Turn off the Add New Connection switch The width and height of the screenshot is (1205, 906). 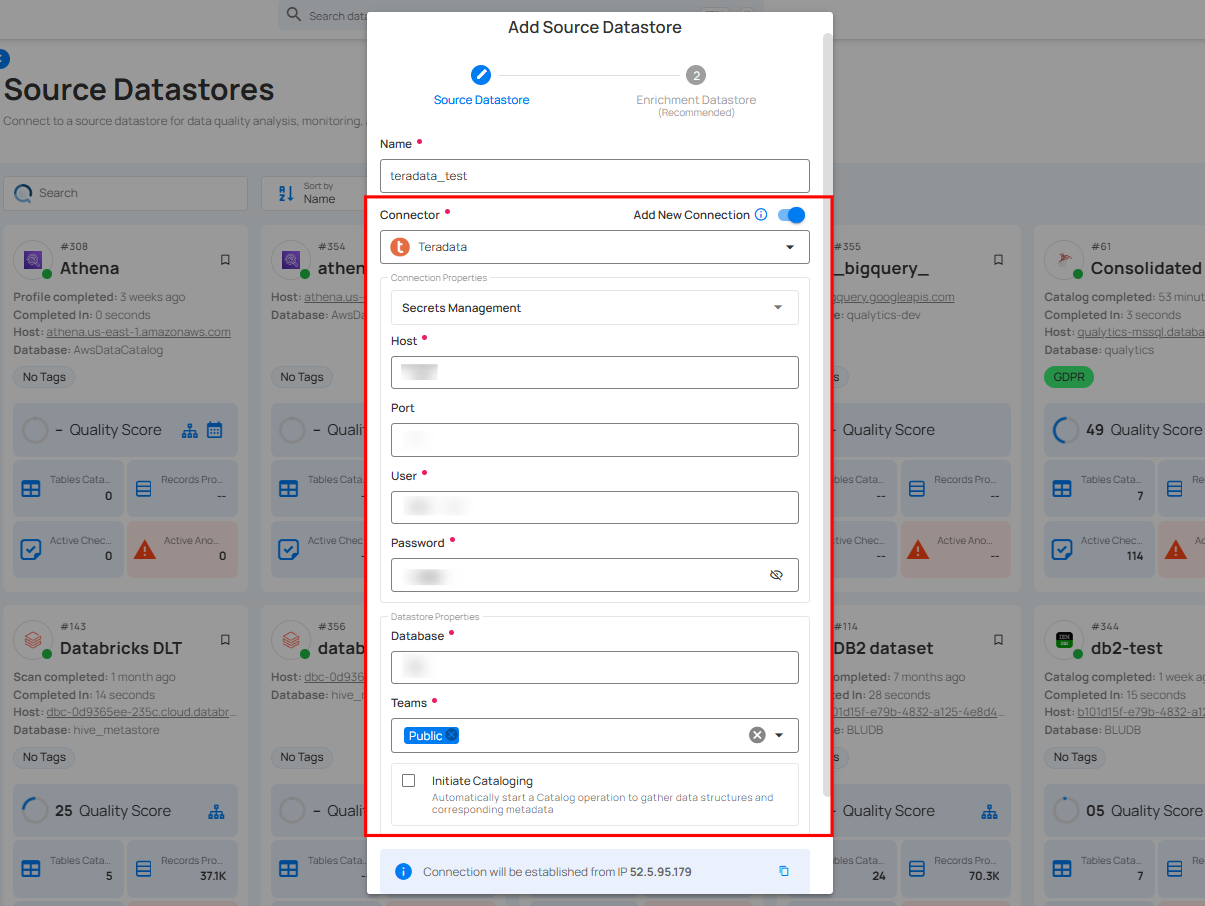click(x=790, y=215)
